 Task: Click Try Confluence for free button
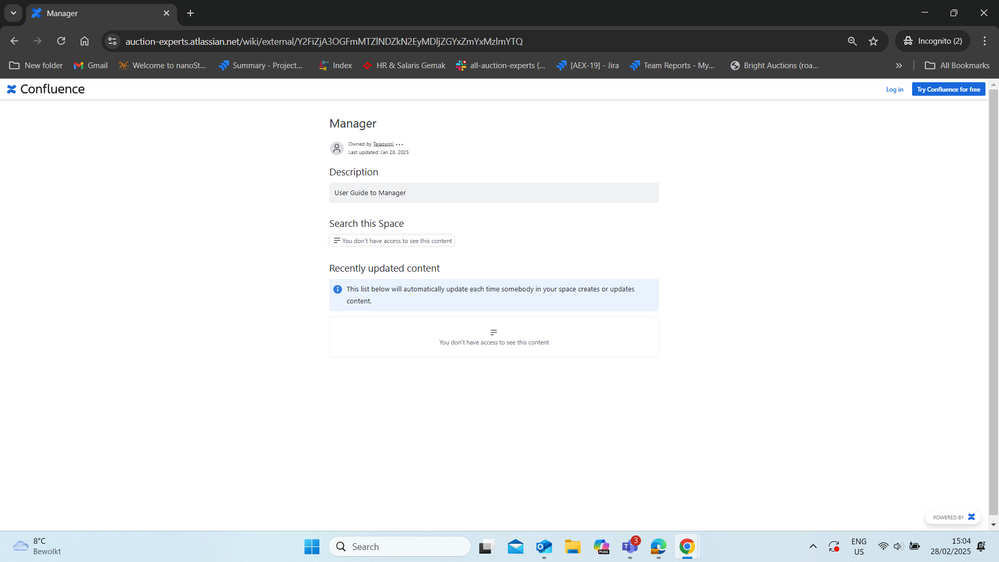(x=948, y=89)
